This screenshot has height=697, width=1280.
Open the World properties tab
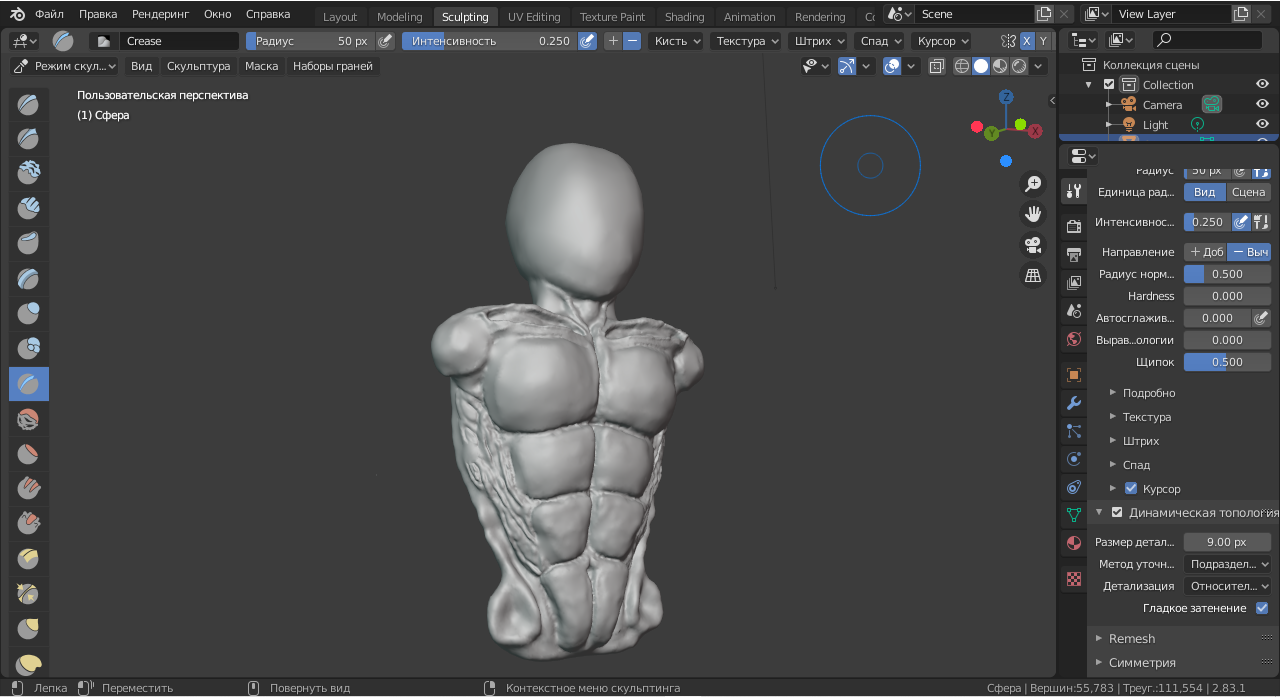(x=1074, y=339)
